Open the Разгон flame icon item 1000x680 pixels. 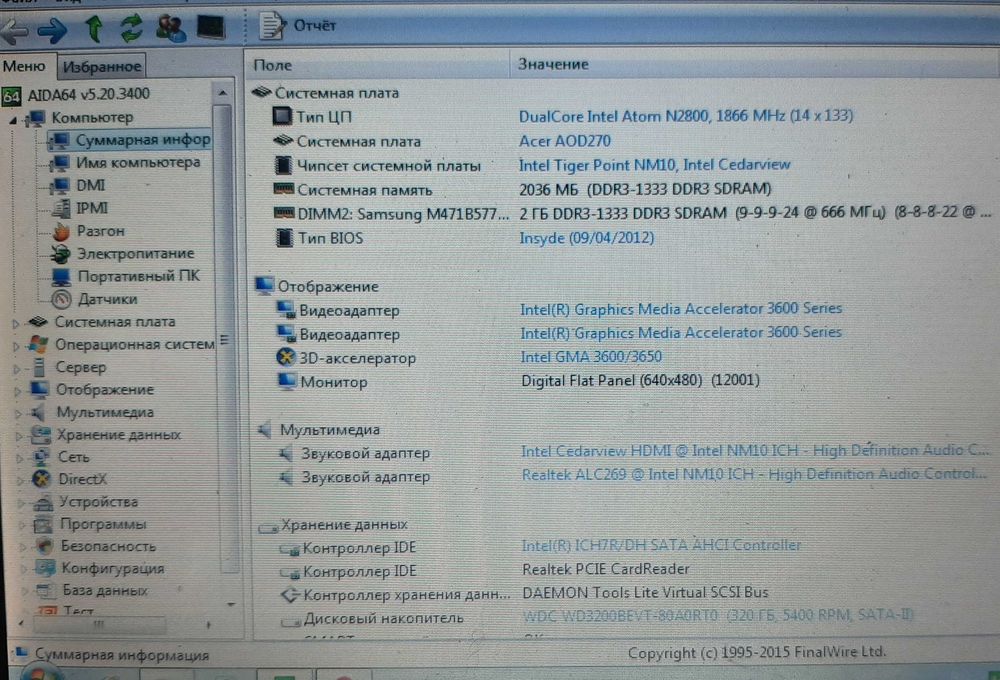click(61, 232)
